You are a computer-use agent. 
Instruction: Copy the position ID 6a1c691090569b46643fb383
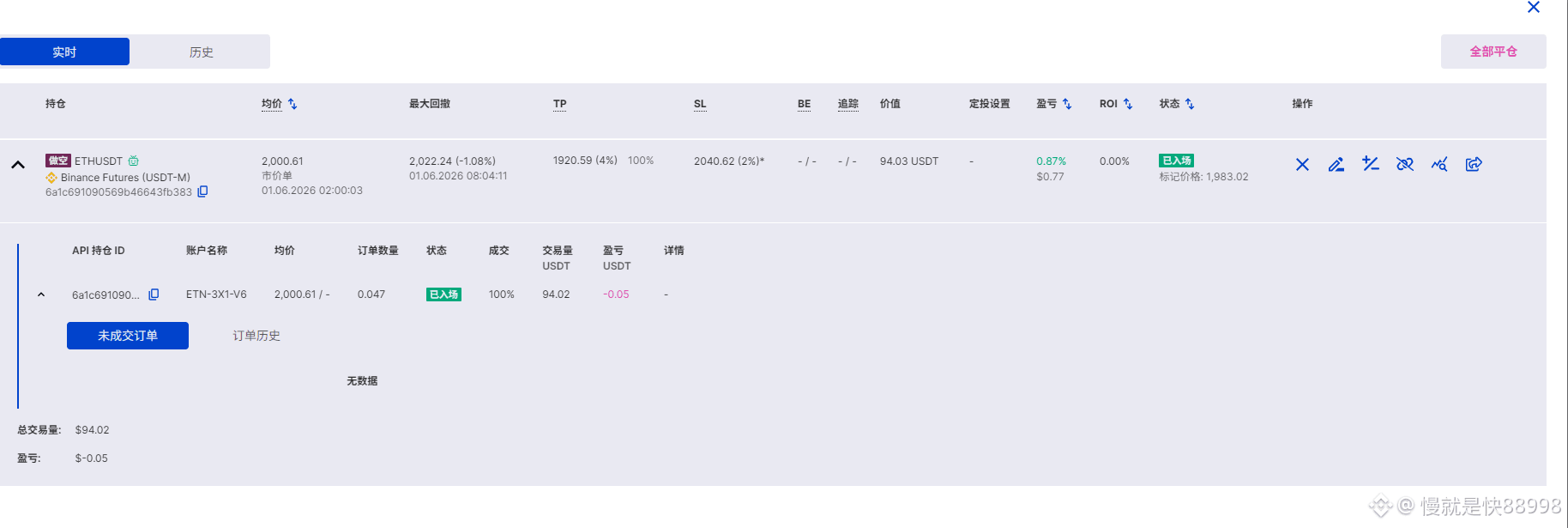(202, 191)
